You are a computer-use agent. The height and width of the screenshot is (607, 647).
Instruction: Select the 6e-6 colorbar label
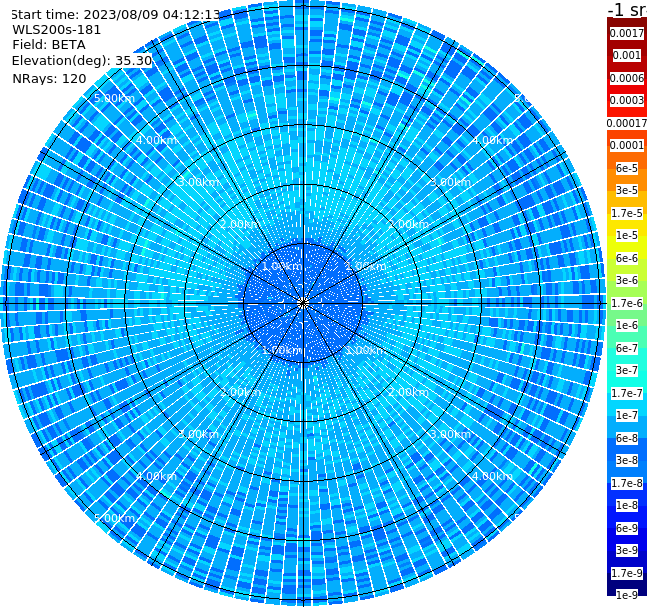click(x=627, y=258)
